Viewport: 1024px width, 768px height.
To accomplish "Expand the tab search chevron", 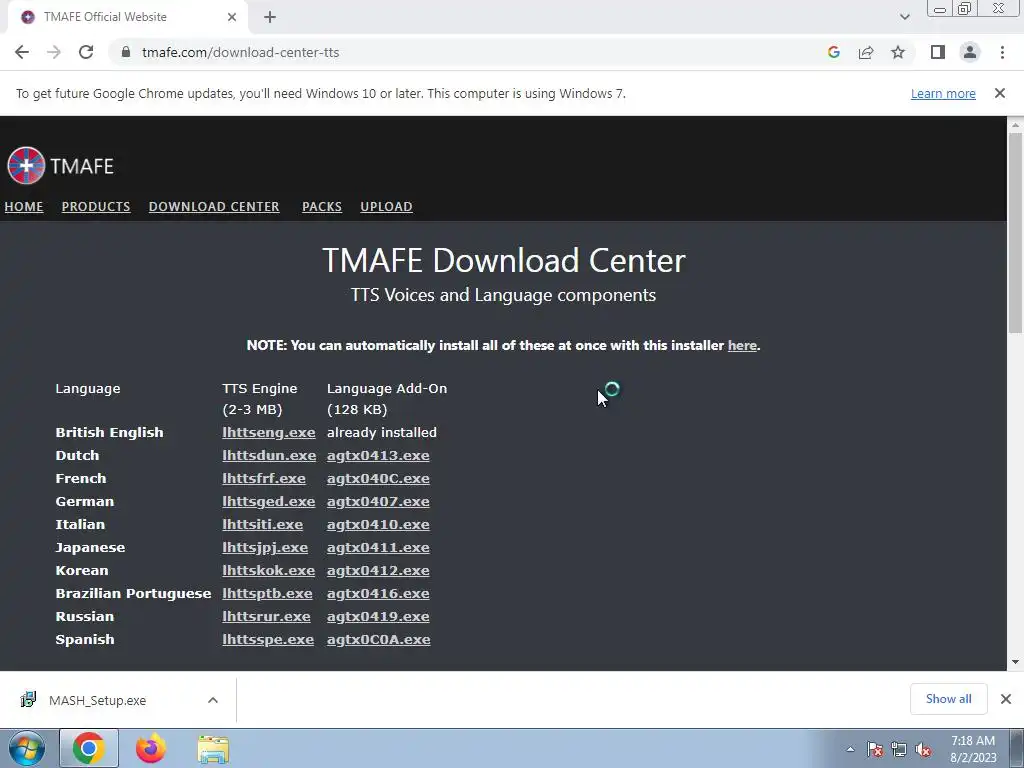I will 904,17.
